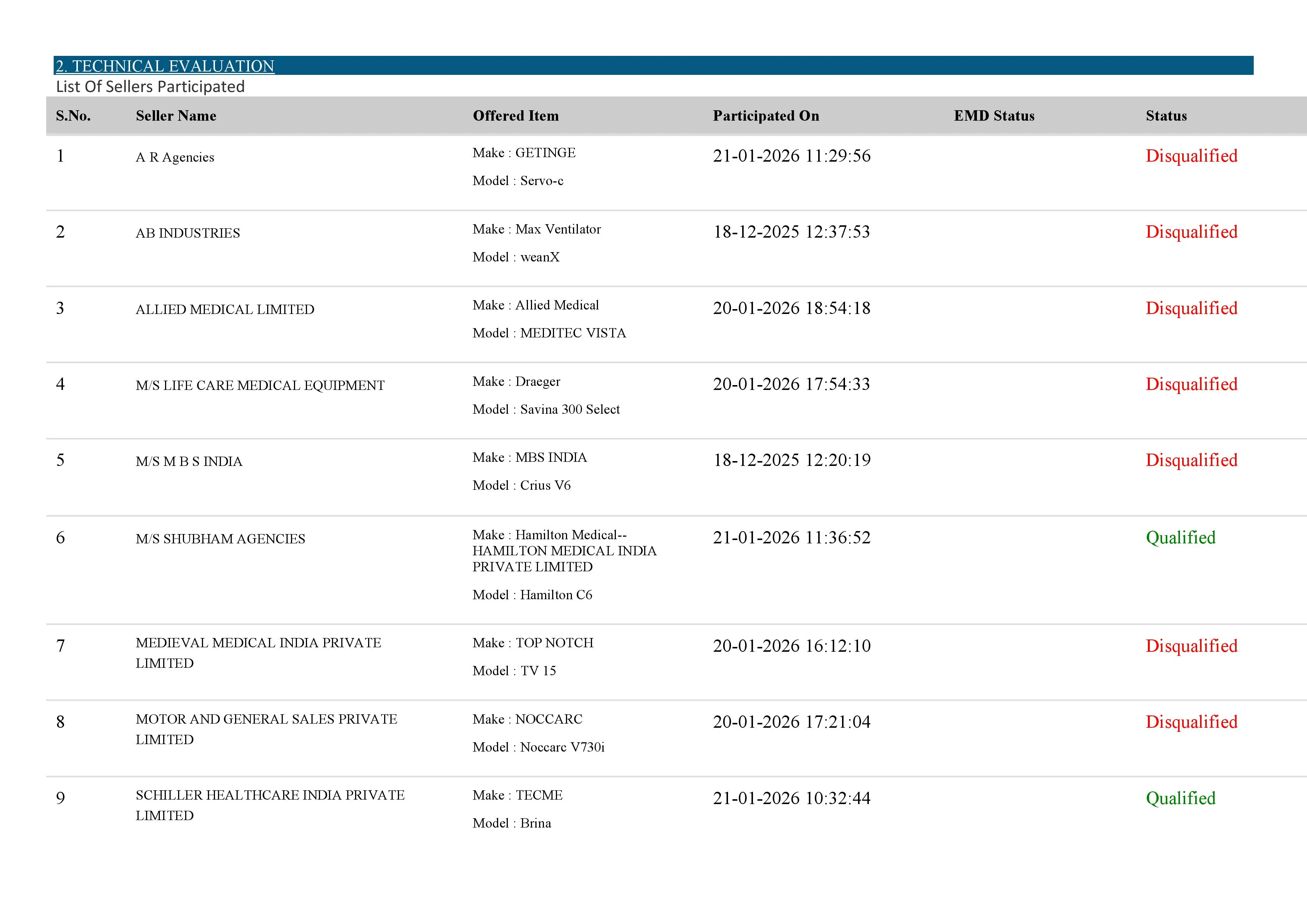Screen dimensions: 1307x924
Task: Click the timestamp '20-01-2026 17:54:33'
Action: pos(792,384)
